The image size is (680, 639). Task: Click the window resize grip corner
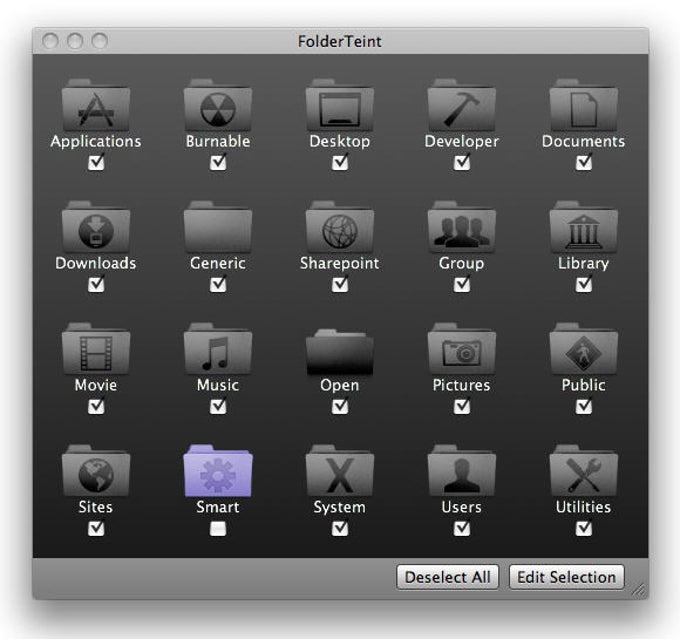tap(639, 590)
